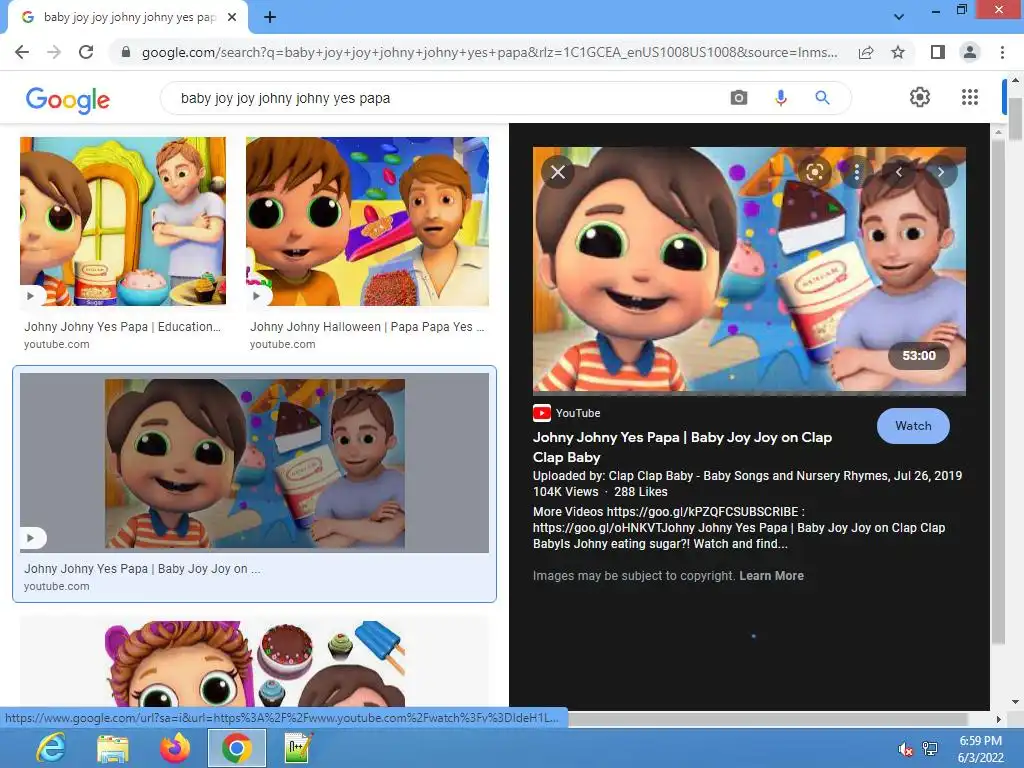Click the page's main vertical scrollbar thumb
The height and width of the screenshot is (768, 1024).
(1015, 118)
